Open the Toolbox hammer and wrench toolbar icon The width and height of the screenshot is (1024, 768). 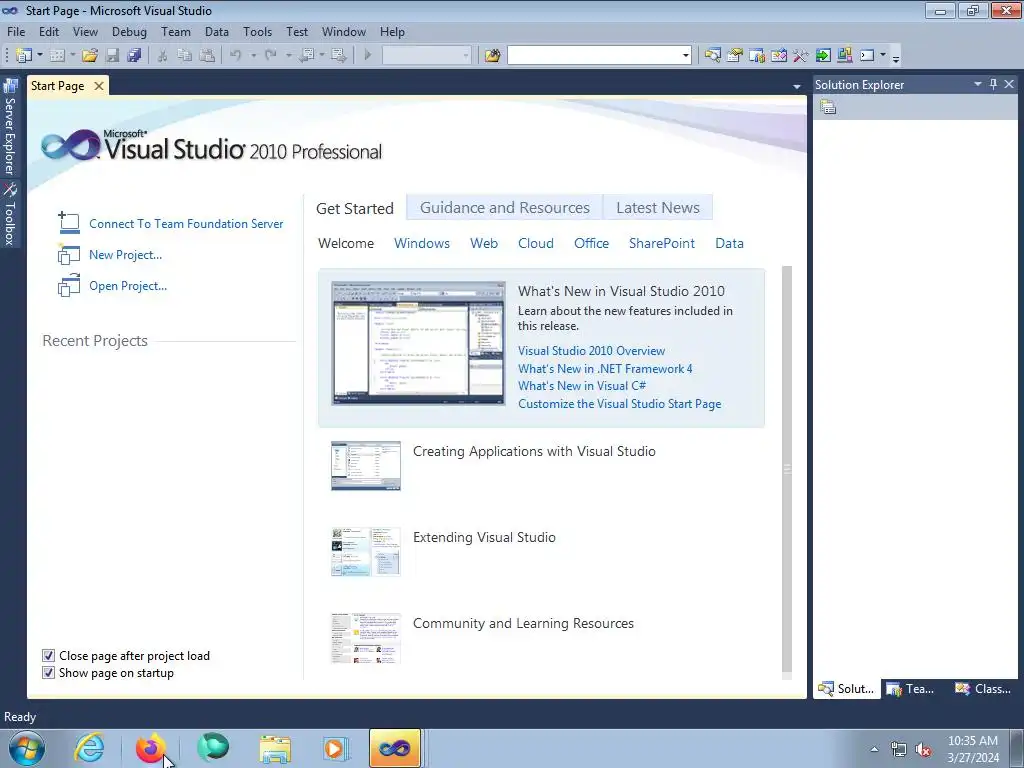[801, 56]
